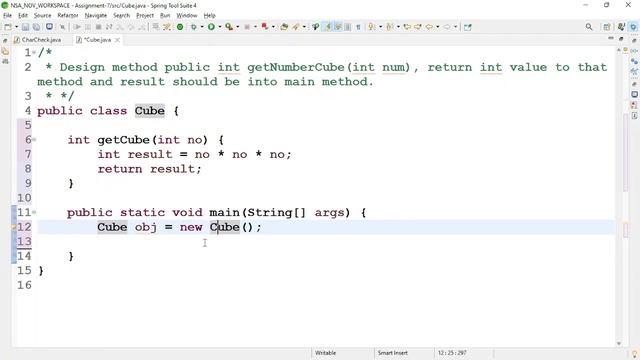The width and height of the screenshot is (640, 360).
Task: Open Previous Annotation dropdown arrow
Action: pos(398,27)
